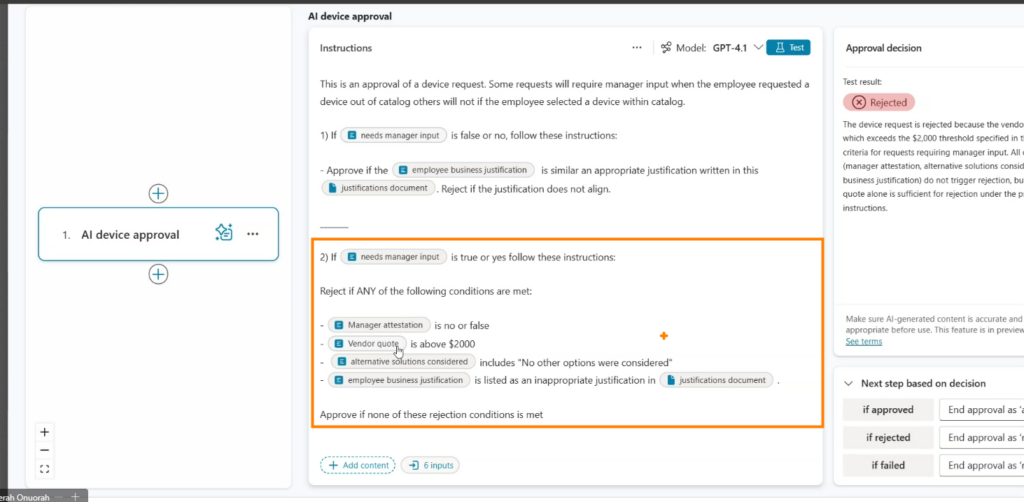Expand the GPT-4.1 model dropdown
The image size is (1024, 502).
click(x=757, y=47)
